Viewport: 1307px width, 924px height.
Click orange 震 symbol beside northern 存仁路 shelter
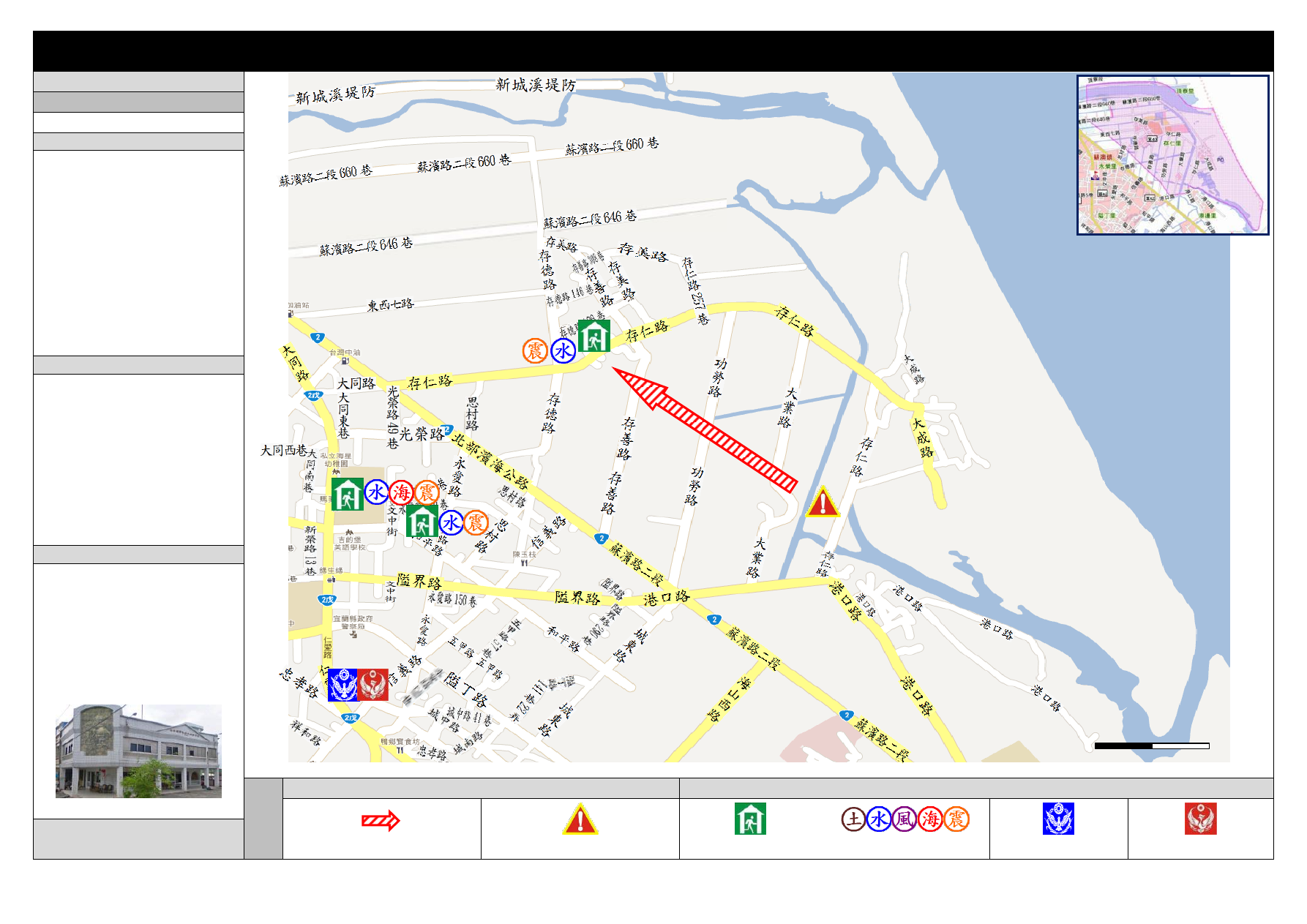(535, 350)
